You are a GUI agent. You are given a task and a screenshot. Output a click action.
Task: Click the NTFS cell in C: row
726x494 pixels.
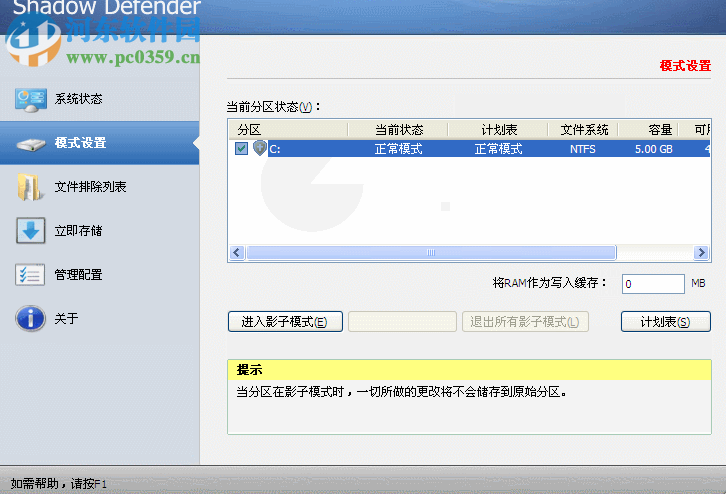point(582,149)
